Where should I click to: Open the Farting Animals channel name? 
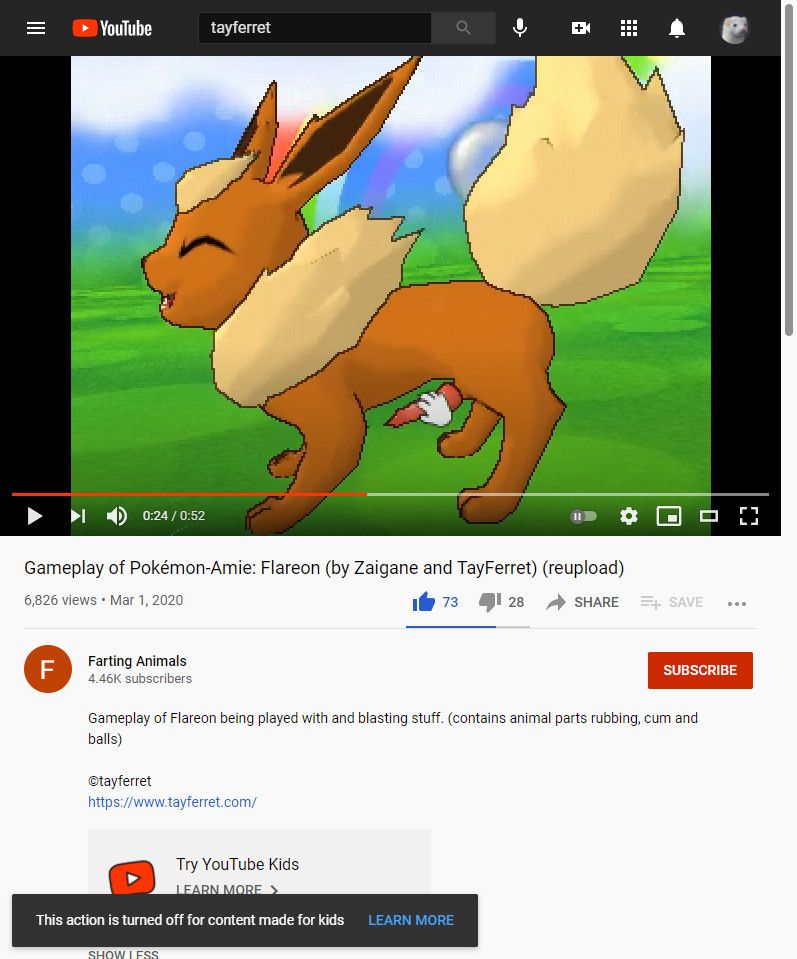click(x=137, y=661)
